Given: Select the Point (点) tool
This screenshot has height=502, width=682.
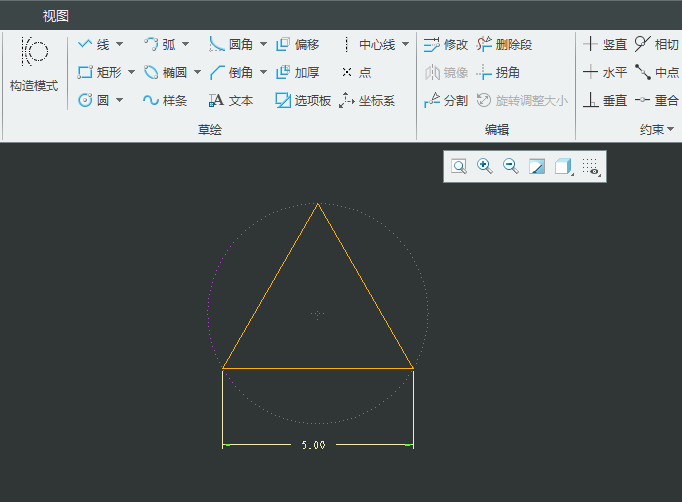Looking at the screenshot, I should tap(355, 72).
